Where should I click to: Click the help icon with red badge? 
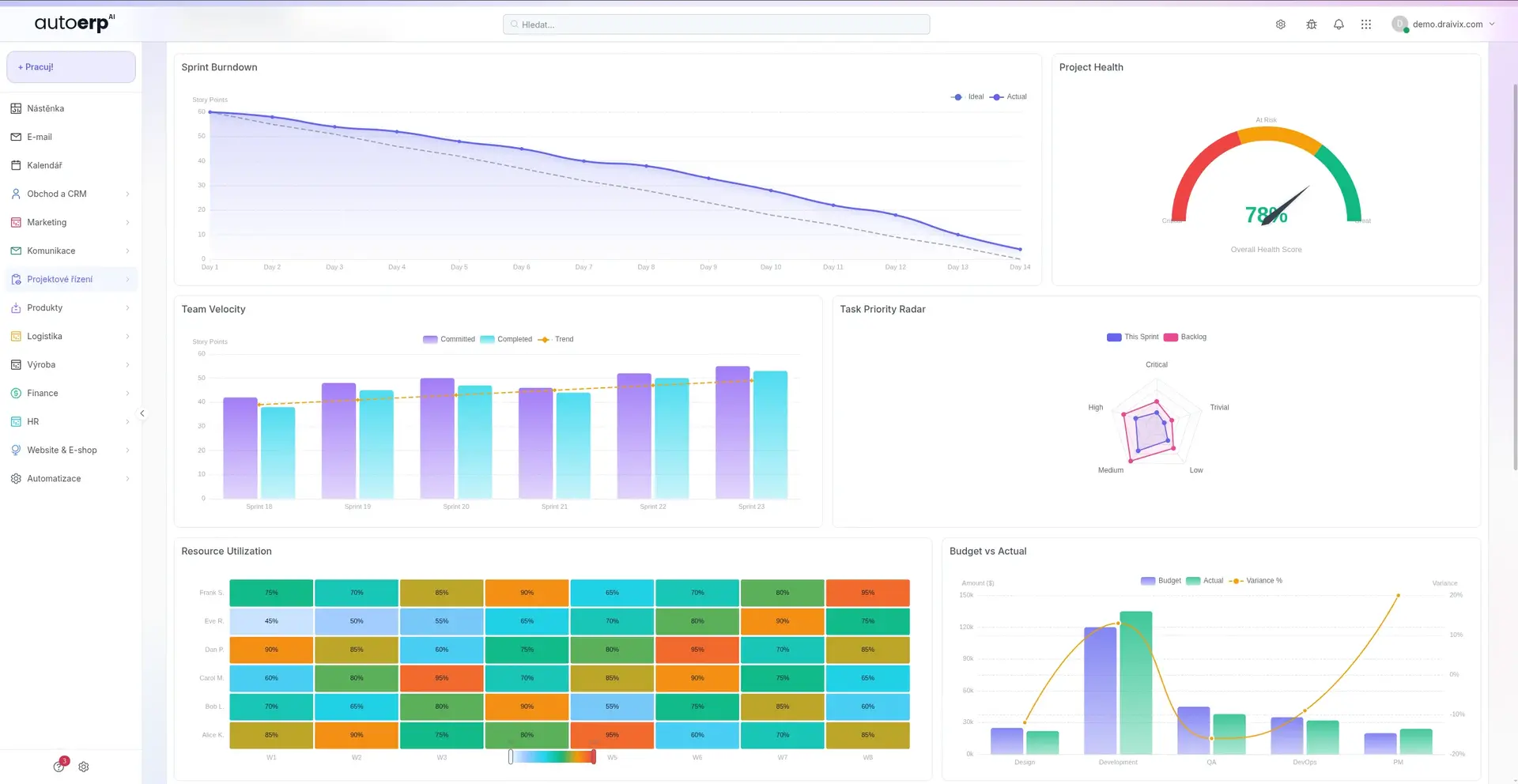point(59,766)
